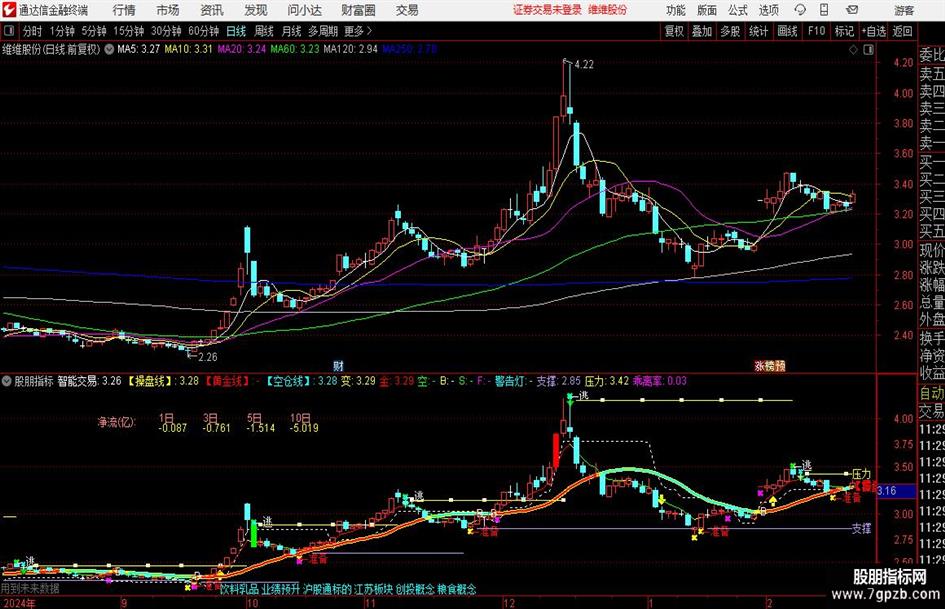Switch to 5分钟 period

[x=94, y=31]
